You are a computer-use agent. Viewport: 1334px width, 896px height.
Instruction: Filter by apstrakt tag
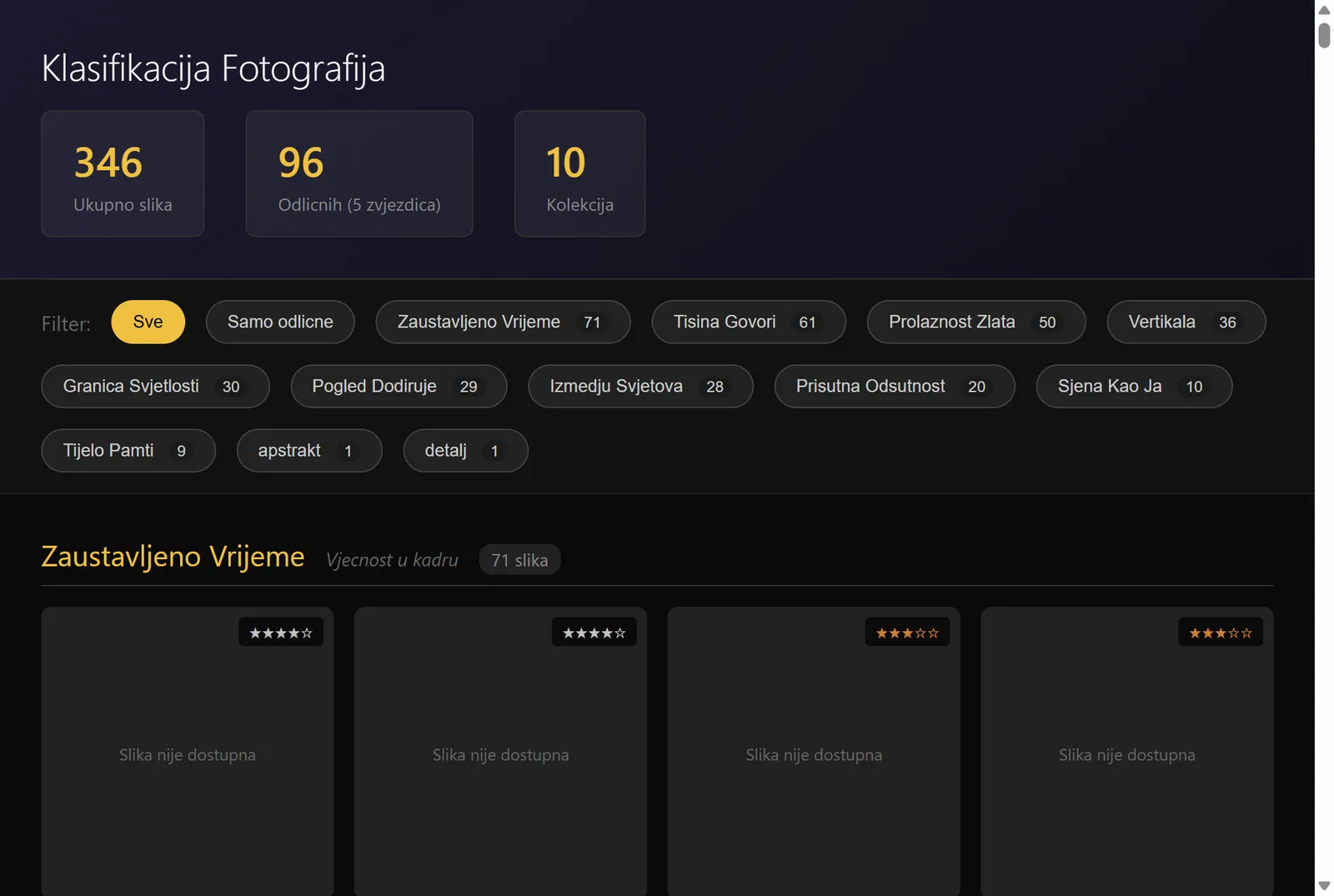point(309,450)
